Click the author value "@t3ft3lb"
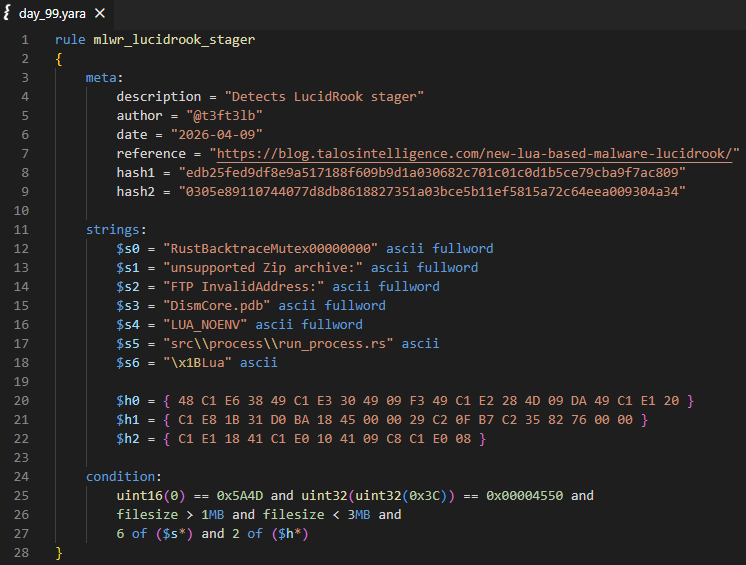This screenshot has width=746, height=565. pyautogui.click(x=224, y=116)
